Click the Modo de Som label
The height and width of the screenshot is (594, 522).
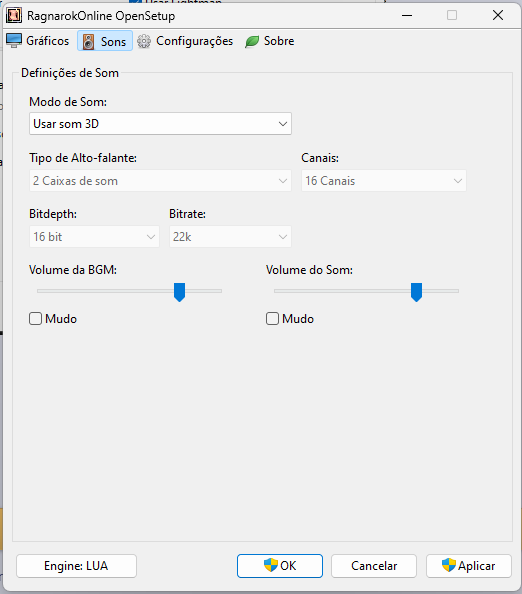click(68, 102)
